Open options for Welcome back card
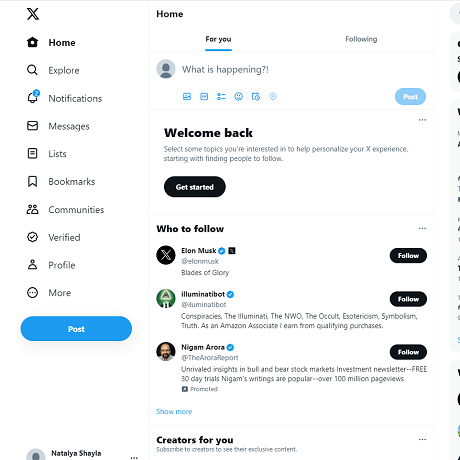The width and height of the screenshot is (460, 460). pos(422,120)
